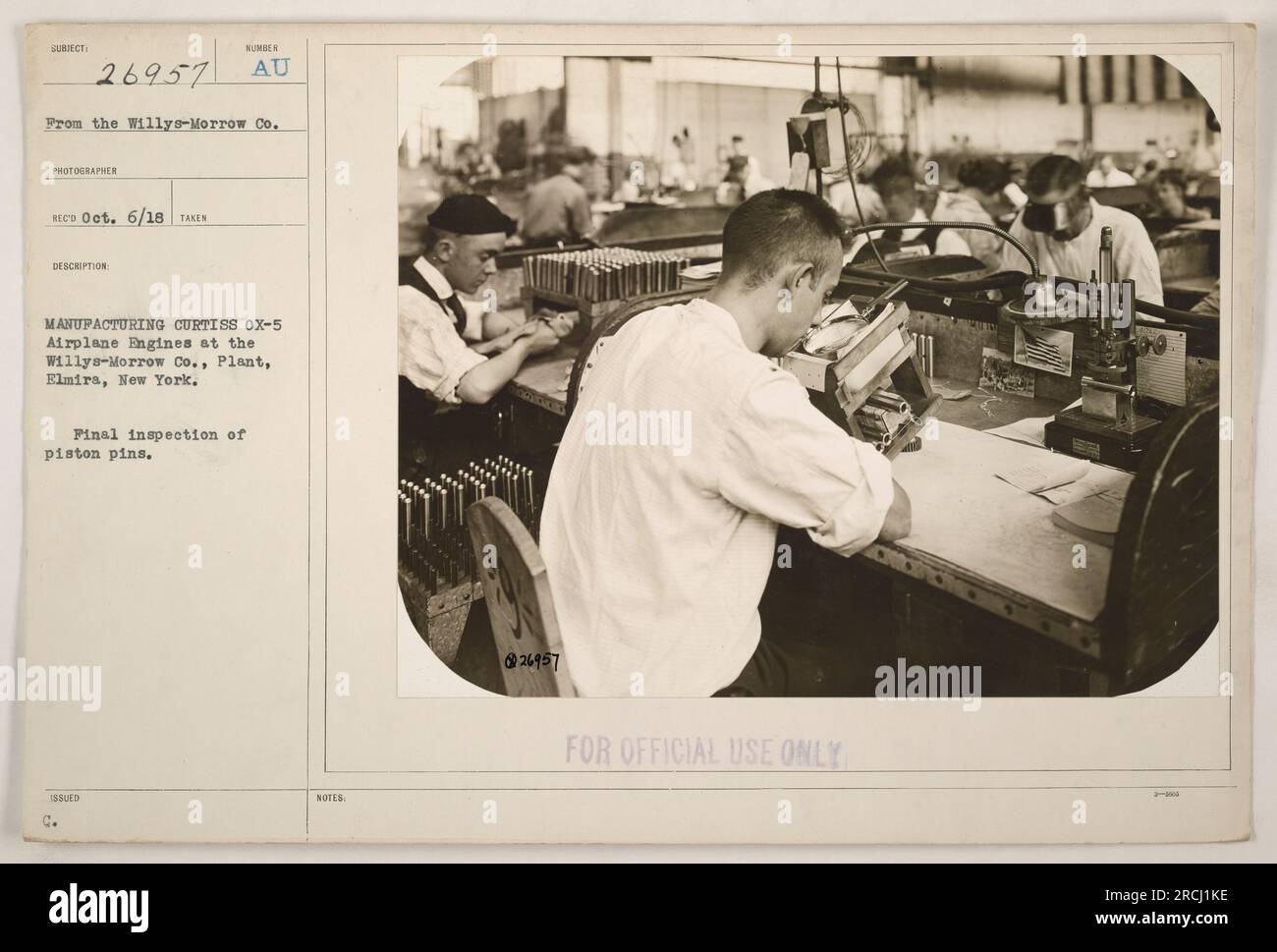
Task: Click the received date 'Oct. 6/18'
Action: pos(123,218)
